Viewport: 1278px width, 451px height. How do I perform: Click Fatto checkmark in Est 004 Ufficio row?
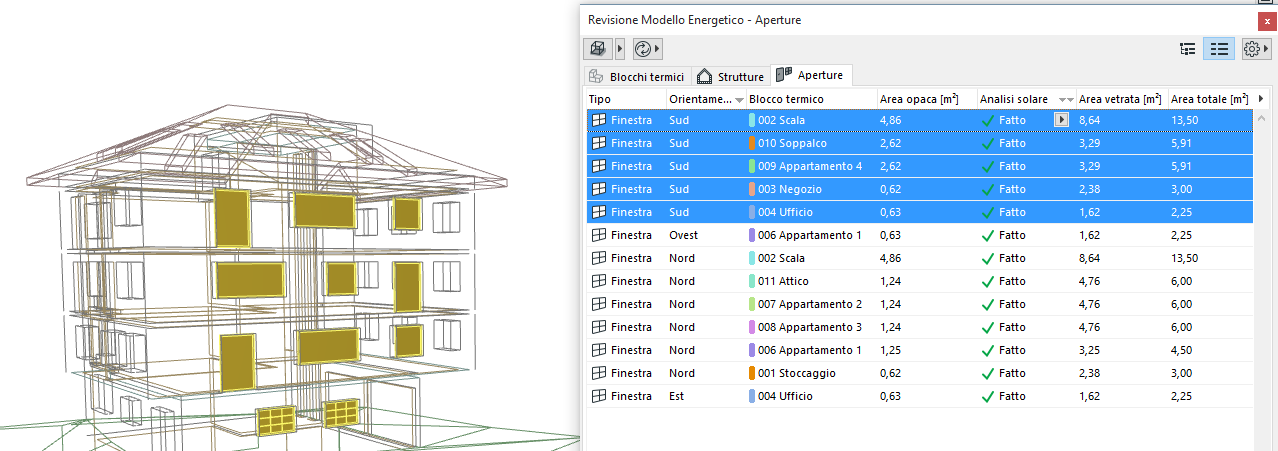coord(988,396)
